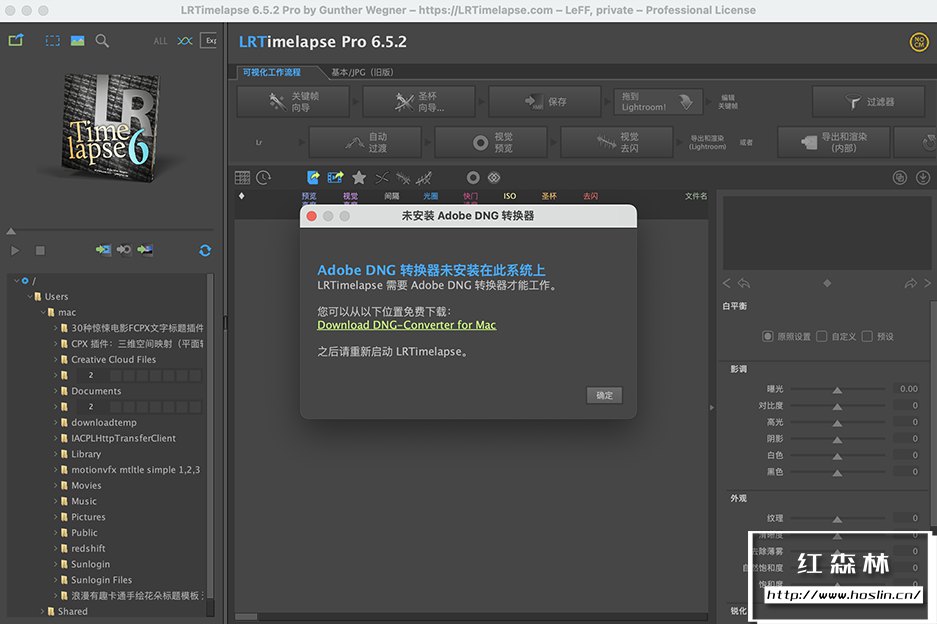Click the preview timeline position marker

click(11, 231)
